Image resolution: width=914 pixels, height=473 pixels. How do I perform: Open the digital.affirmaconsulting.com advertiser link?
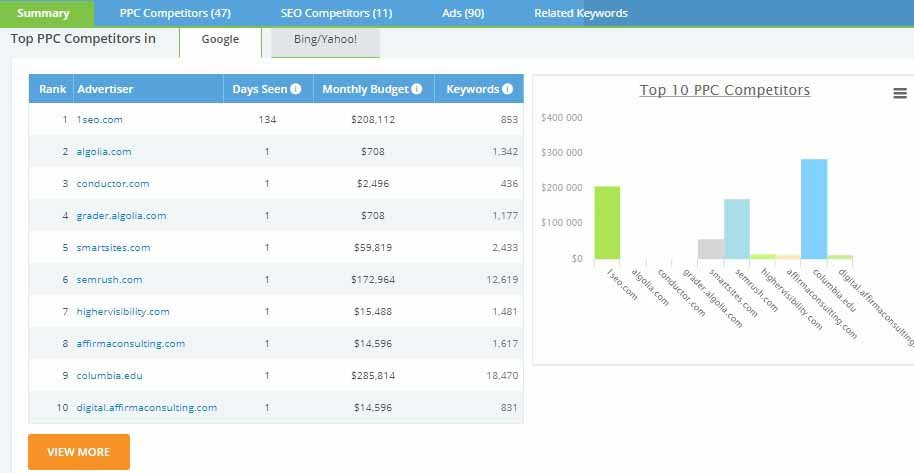coord(146,408)
